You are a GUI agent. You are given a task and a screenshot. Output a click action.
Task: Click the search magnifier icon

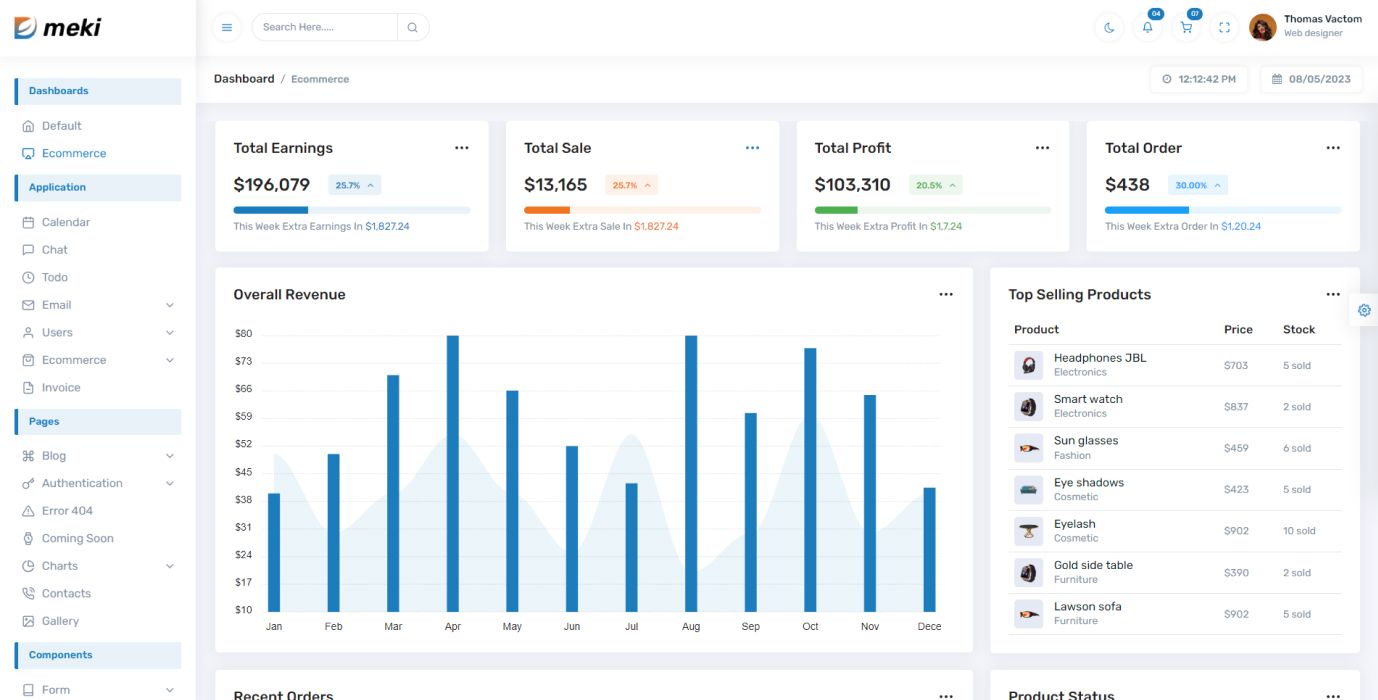pyautogui.click(x=412, y=27)
